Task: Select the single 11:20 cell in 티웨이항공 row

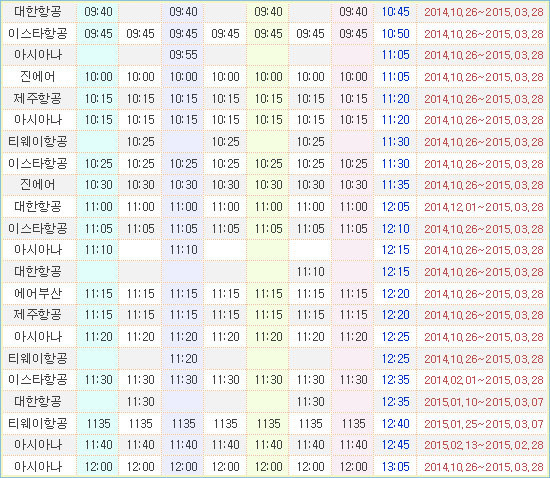Action: 183,359
